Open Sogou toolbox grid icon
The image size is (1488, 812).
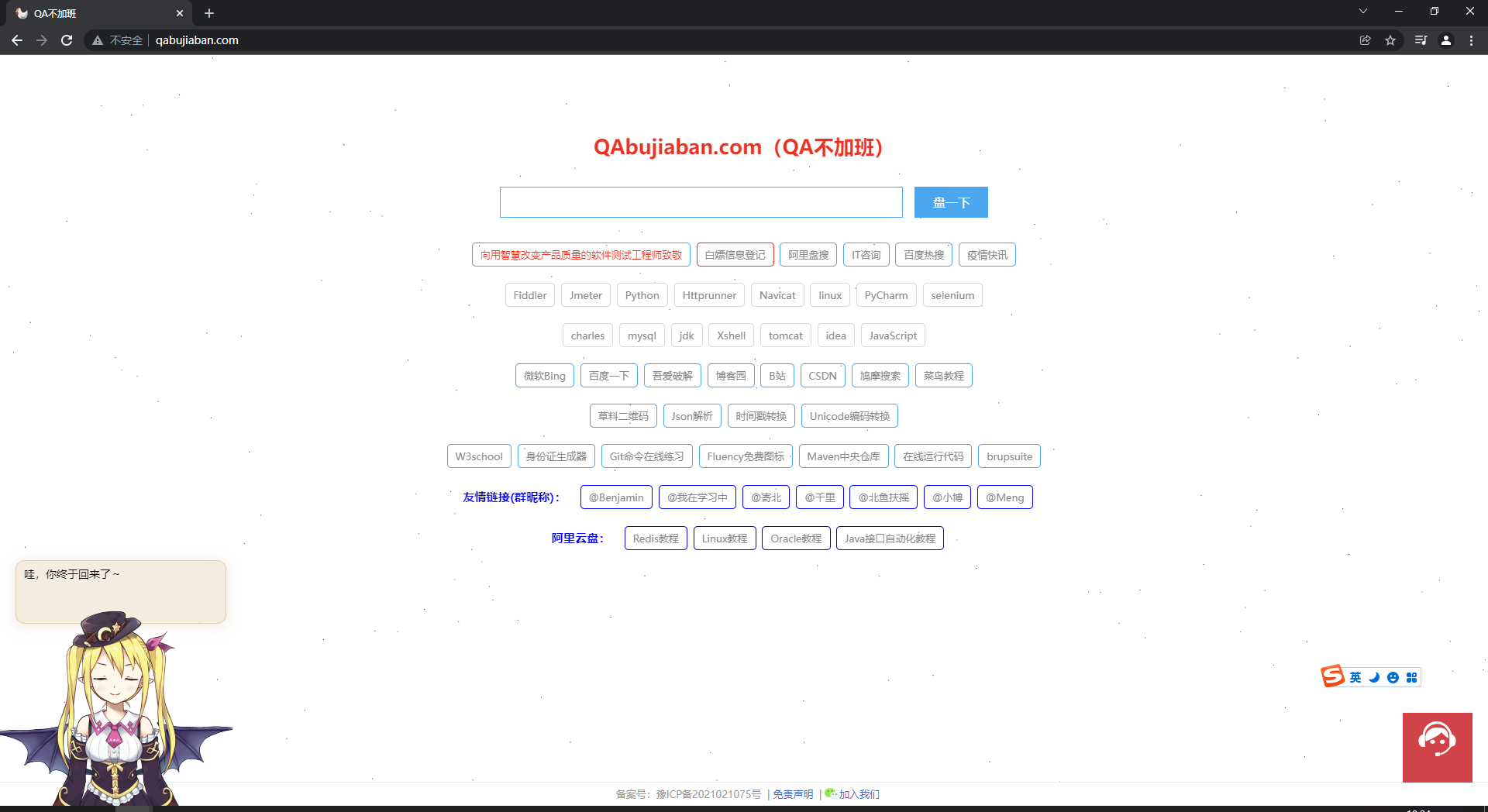1411,677
